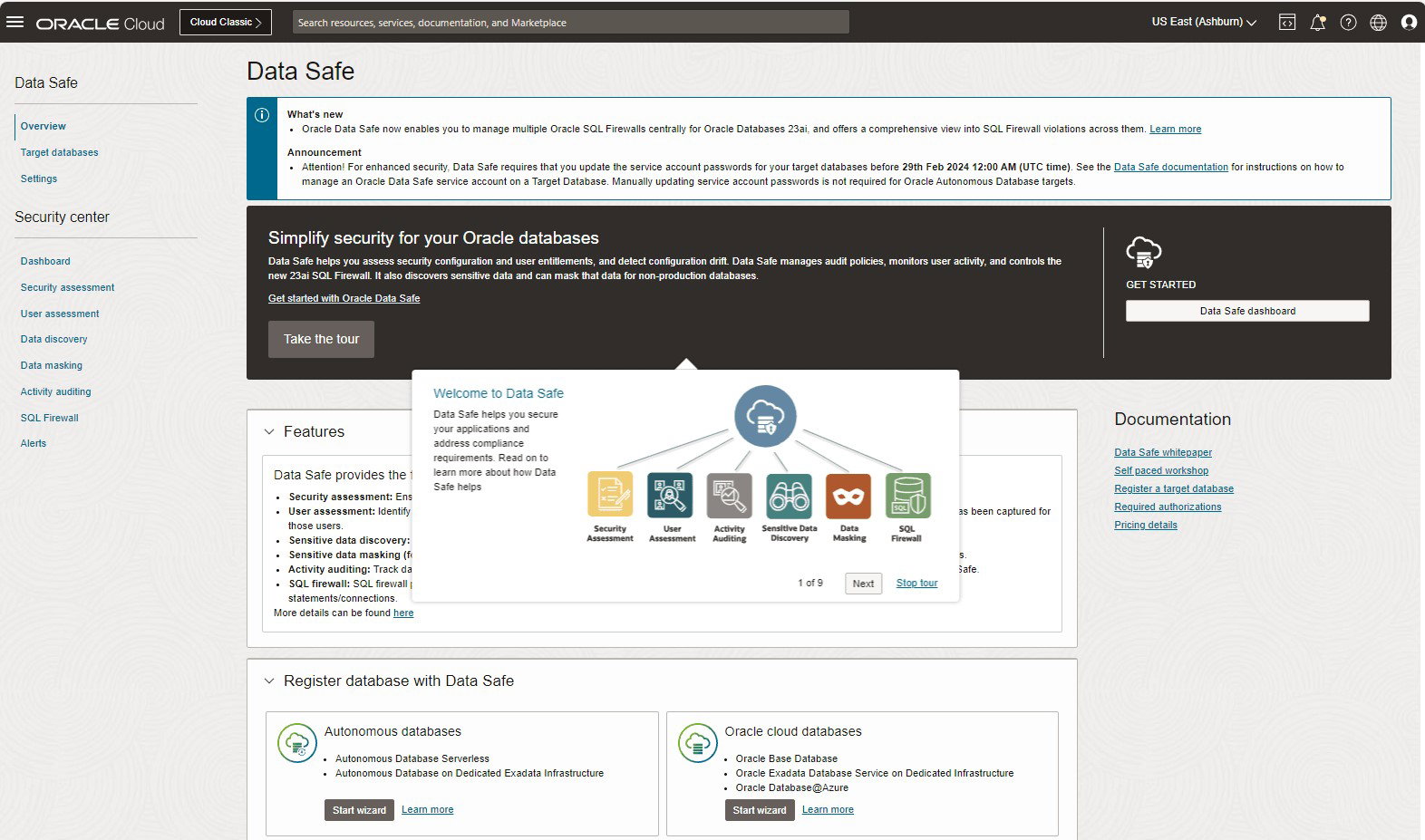The width and height of the screenshot is (1425, 840).
Task: Click the Oracle Cloud logo
Action: pyautogui.click(x=101, y=24)
